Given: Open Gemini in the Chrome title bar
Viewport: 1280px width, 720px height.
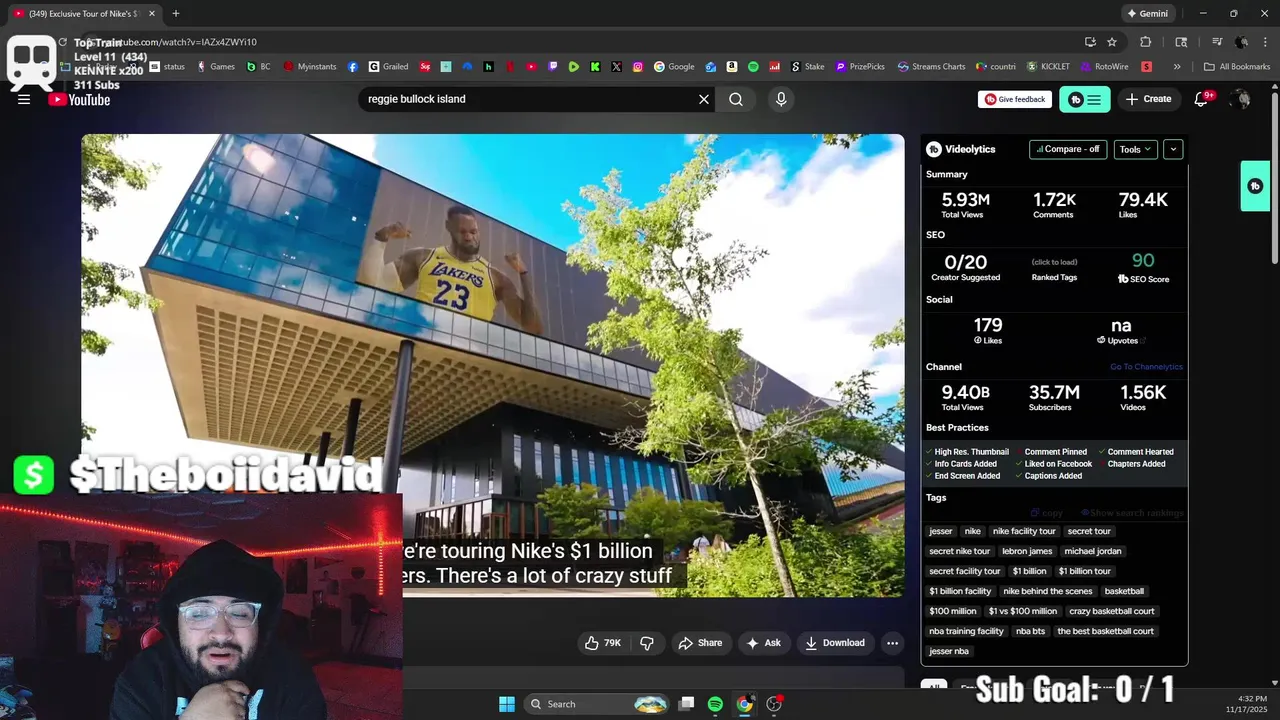Looking at the screenshot, I should click(x=1147, y=14).
